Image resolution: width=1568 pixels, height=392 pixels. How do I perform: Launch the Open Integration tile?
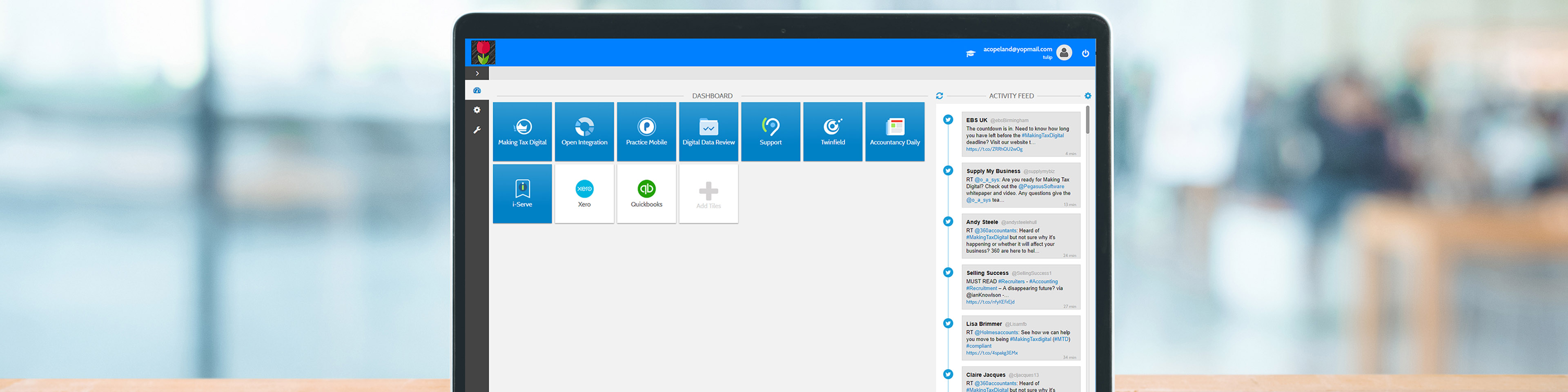584,131
